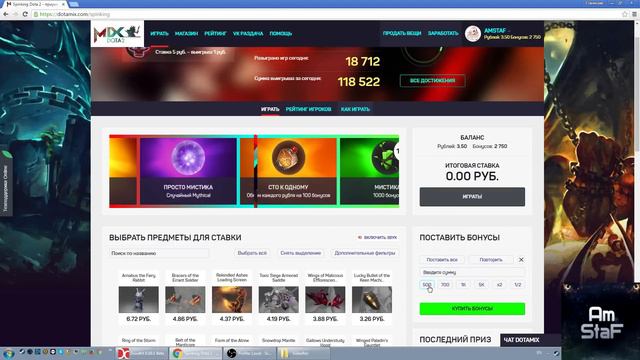Click the ПРОСТО МИСТИКА prize card
Viewport: 640px width, 360px height.
point(188,171)
